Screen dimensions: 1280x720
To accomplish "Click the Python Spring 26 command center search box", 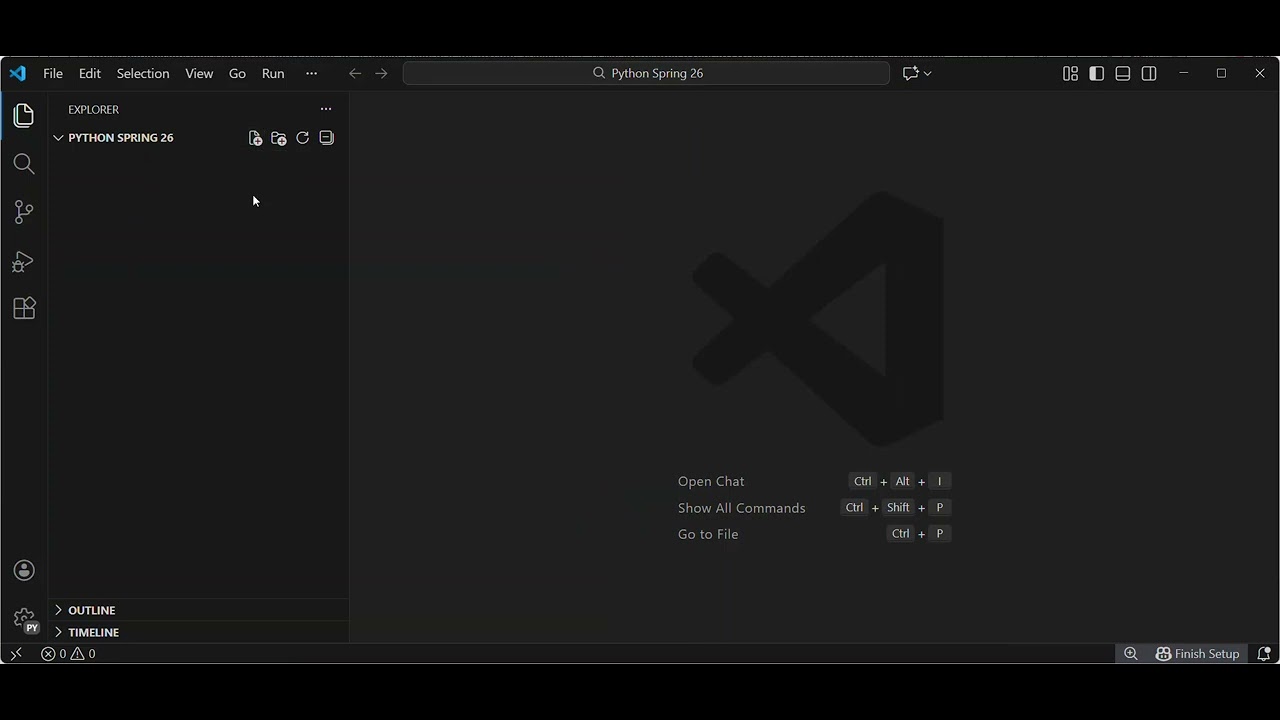I will pos(646,73).
